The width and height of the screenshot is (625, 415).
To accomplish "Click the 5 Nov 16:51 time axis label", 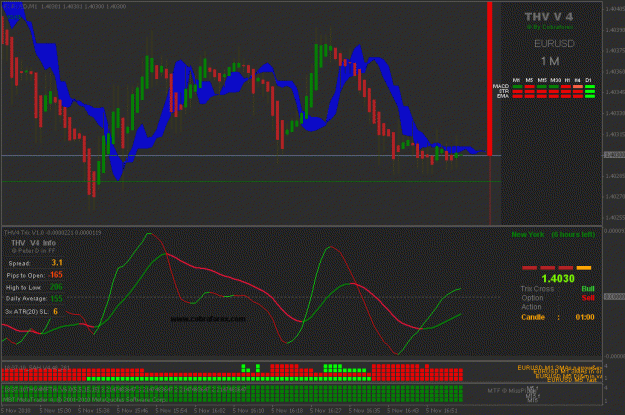I will click(442, 410).
